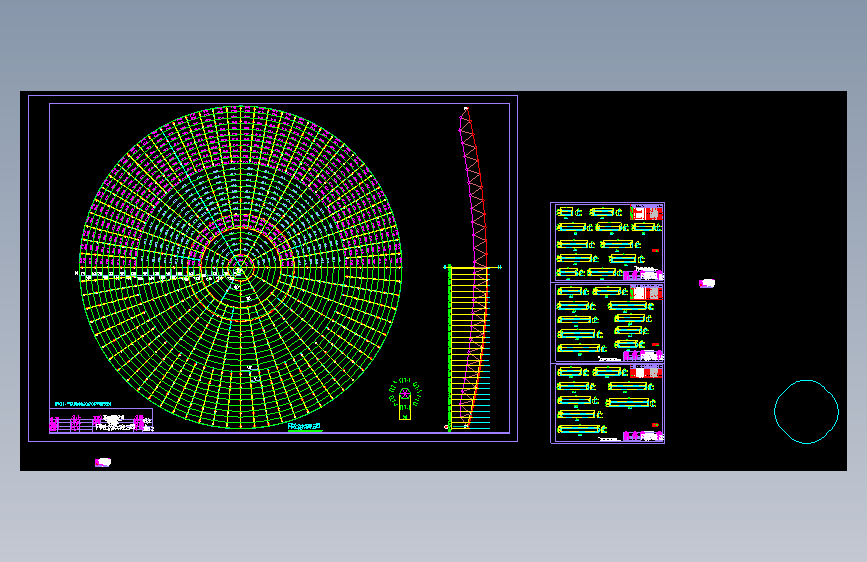Click the cyan circle outline at lower right
The height and width of the screenshot is (562, 867).
point(806,412)
